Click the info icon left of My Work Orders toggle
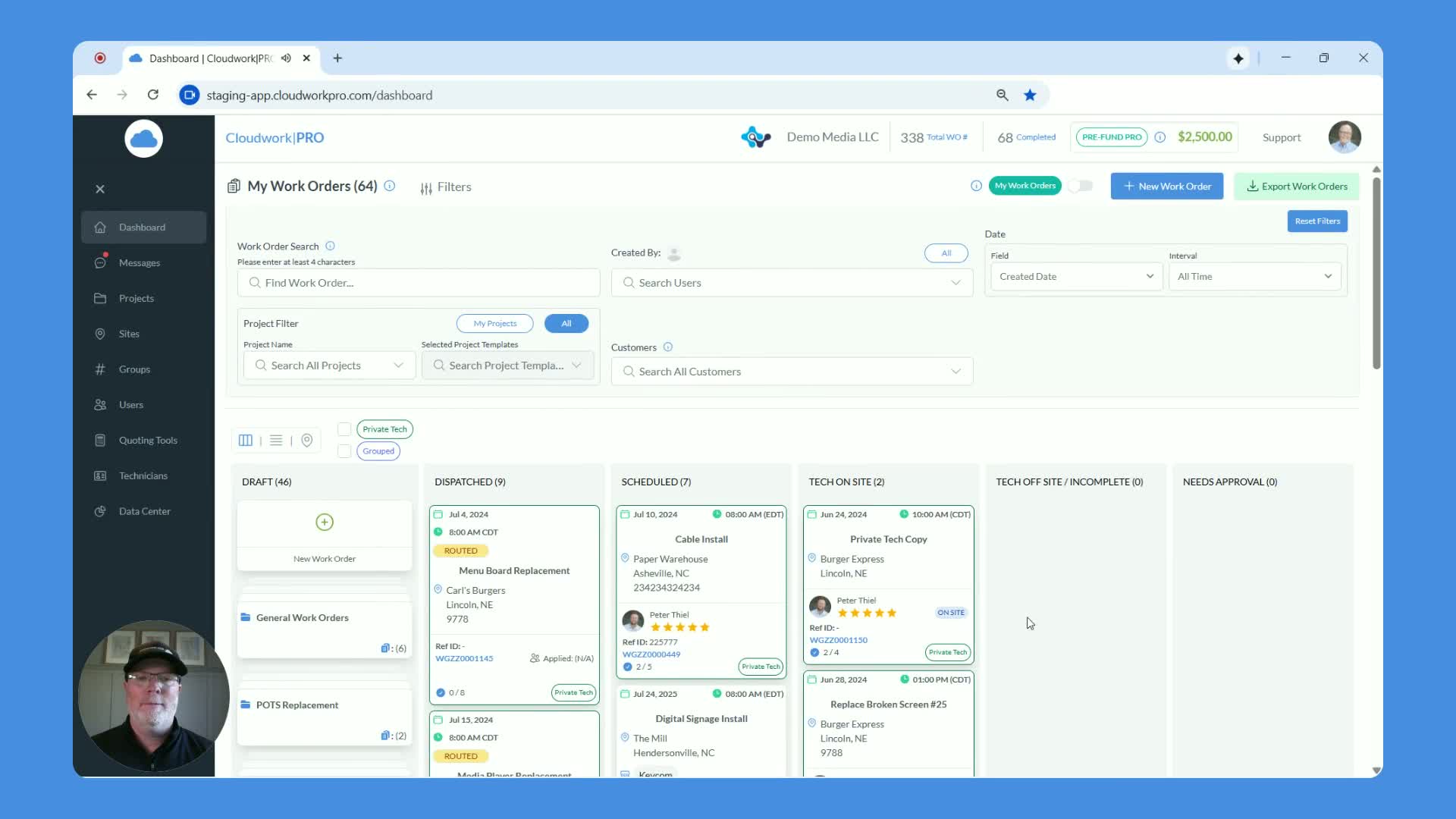Screen dimensions: 1456x819 (x=976, y=186)
